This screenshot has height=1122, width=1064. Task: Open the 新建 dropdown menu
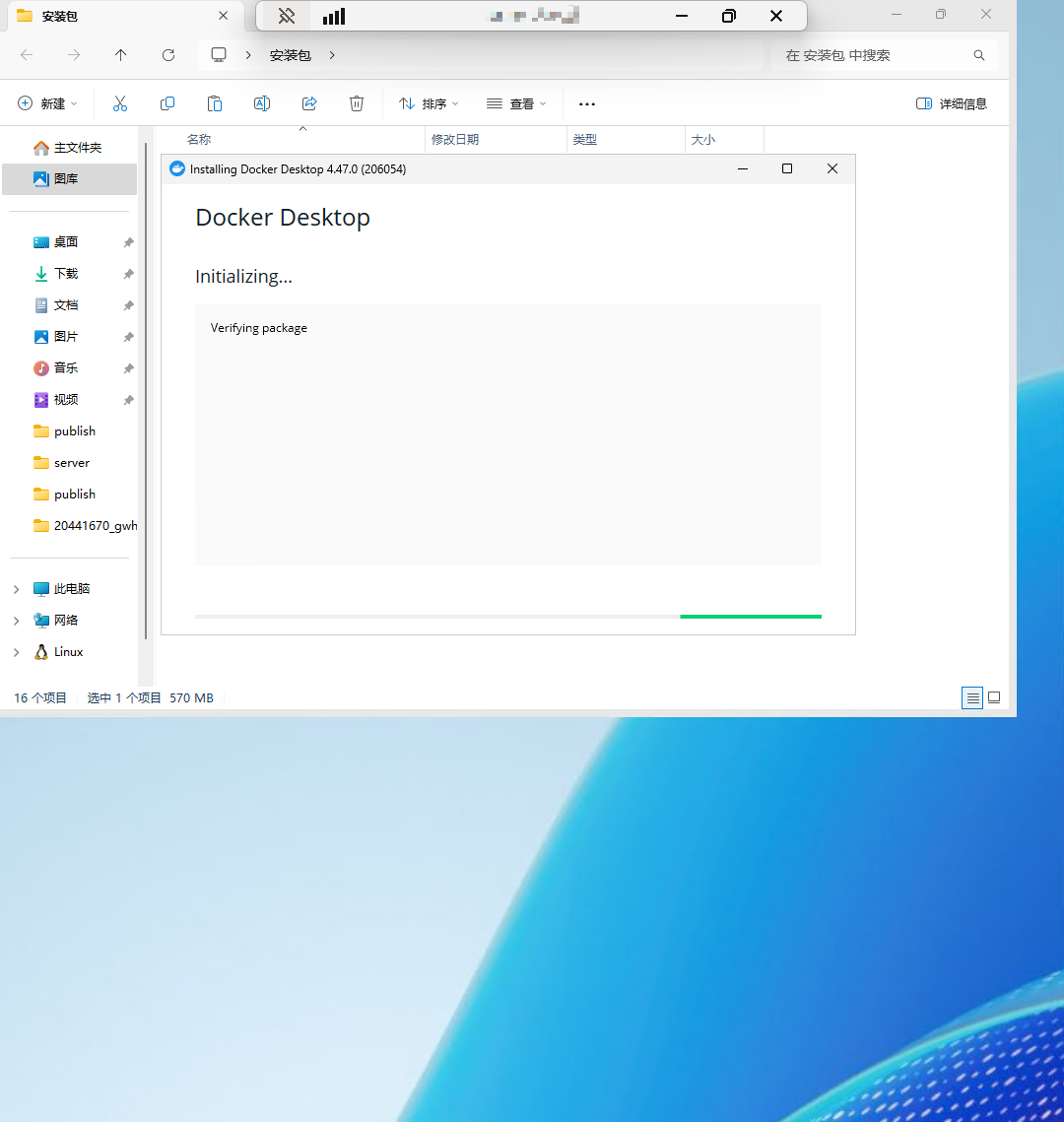click(x=47, y=103)
